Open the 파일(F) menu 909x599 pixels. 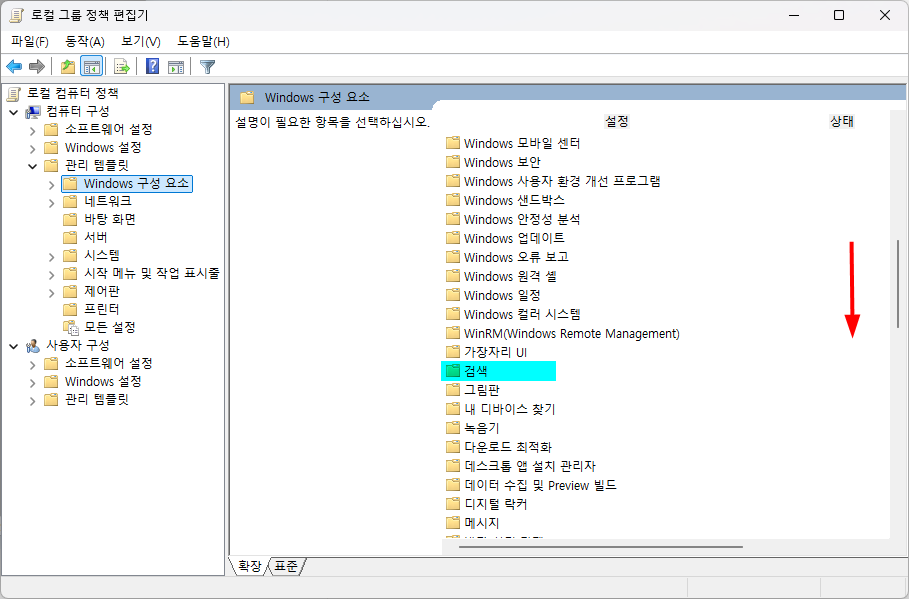pos(30,42)
